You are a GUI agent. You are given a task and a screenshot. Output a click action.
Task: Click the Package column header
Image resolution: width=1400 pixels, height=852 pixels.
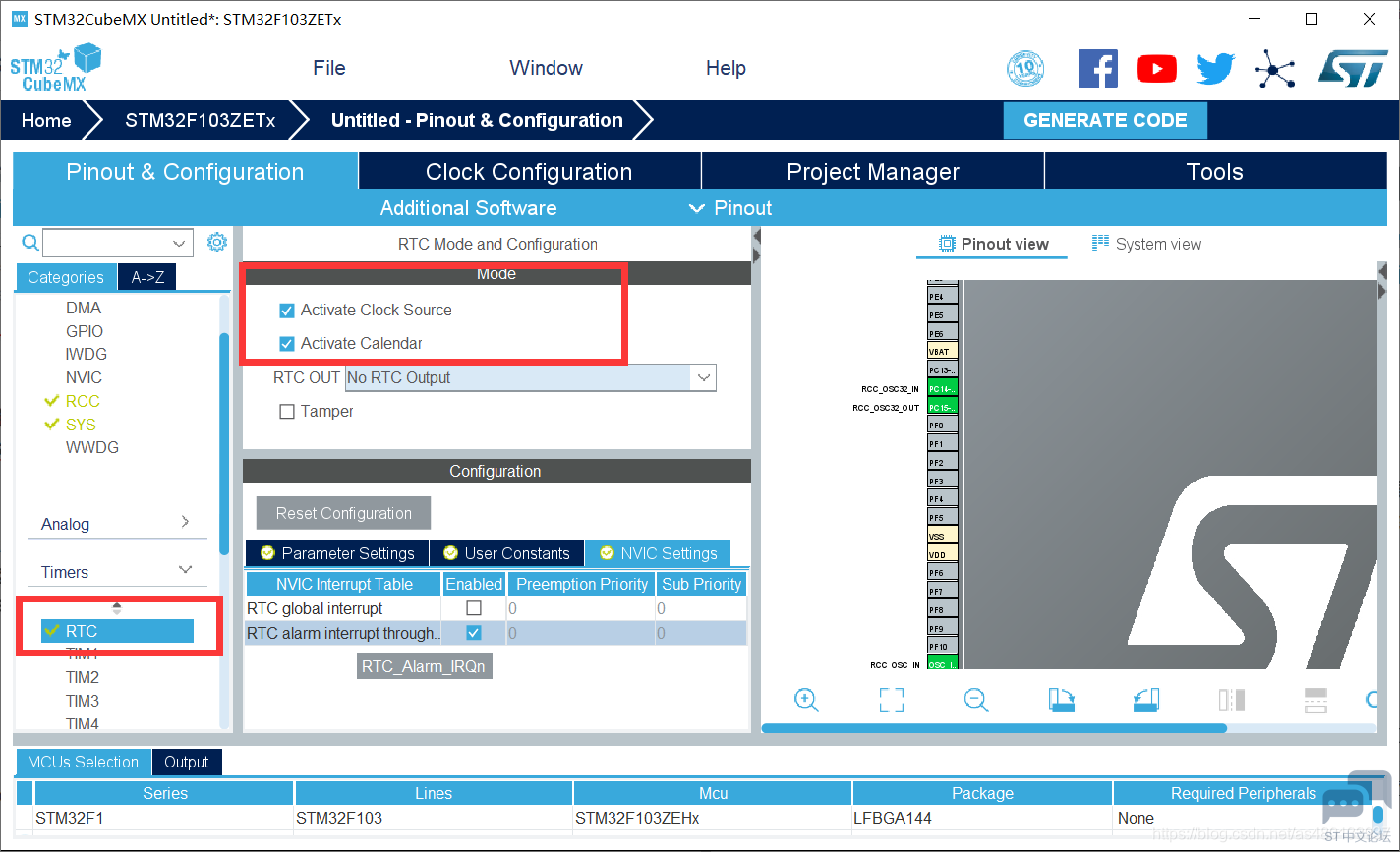(x=982, y=793)
